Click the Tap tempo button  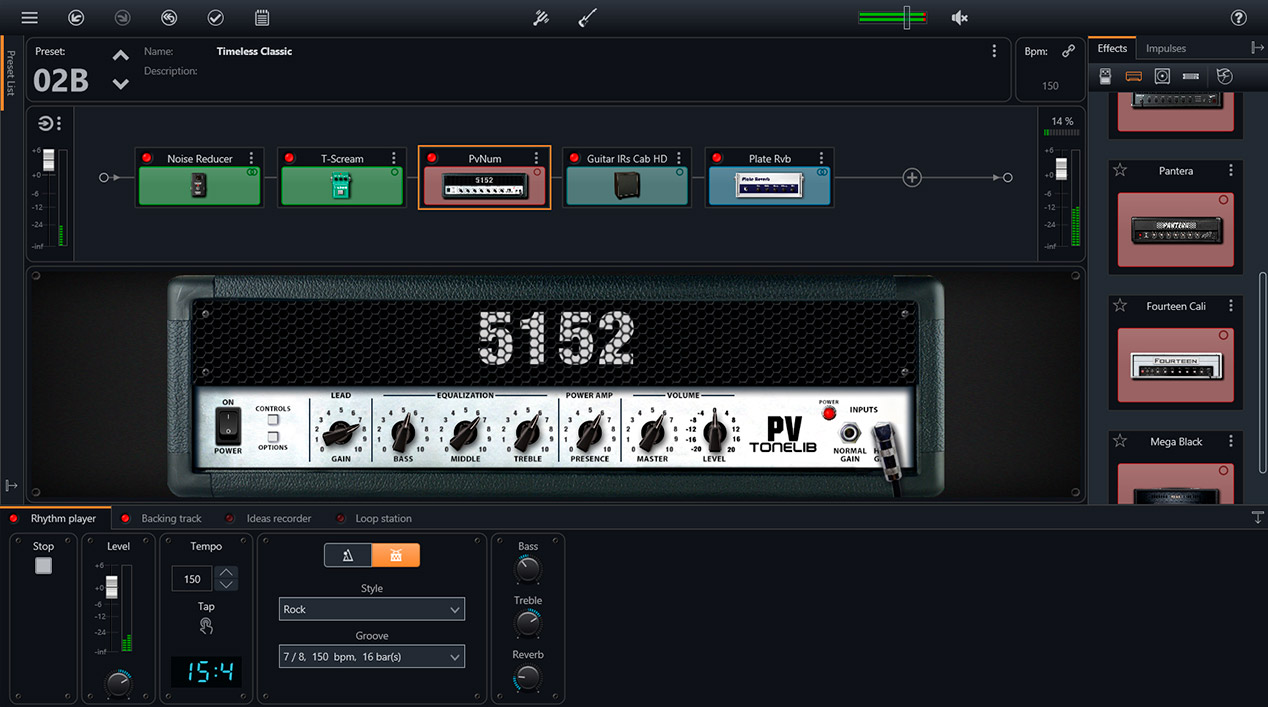pyautogui.click(x=206, y=626)
